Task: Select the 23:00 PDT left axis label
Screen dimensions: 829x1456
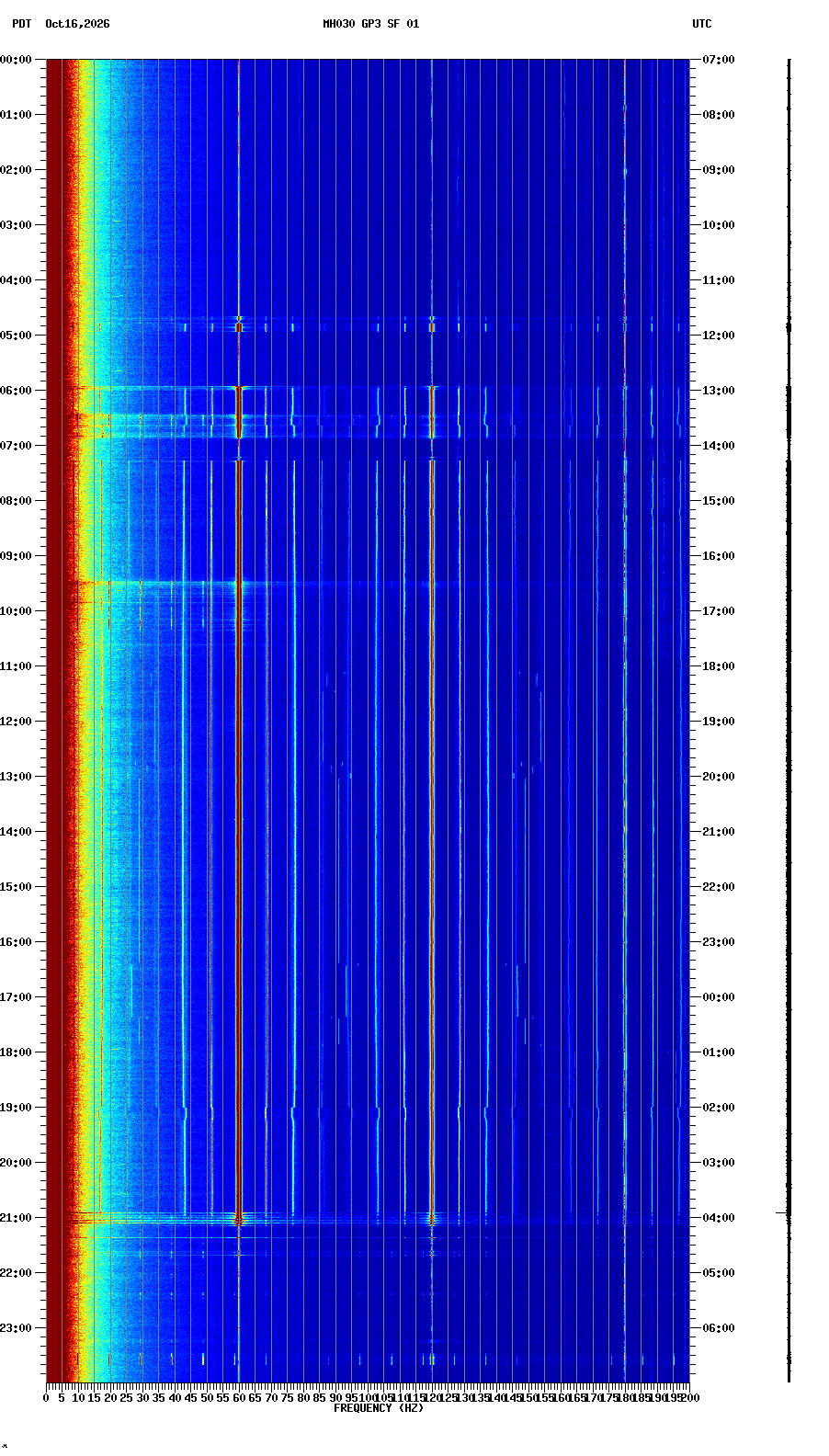Action: tap(16, 1328)
